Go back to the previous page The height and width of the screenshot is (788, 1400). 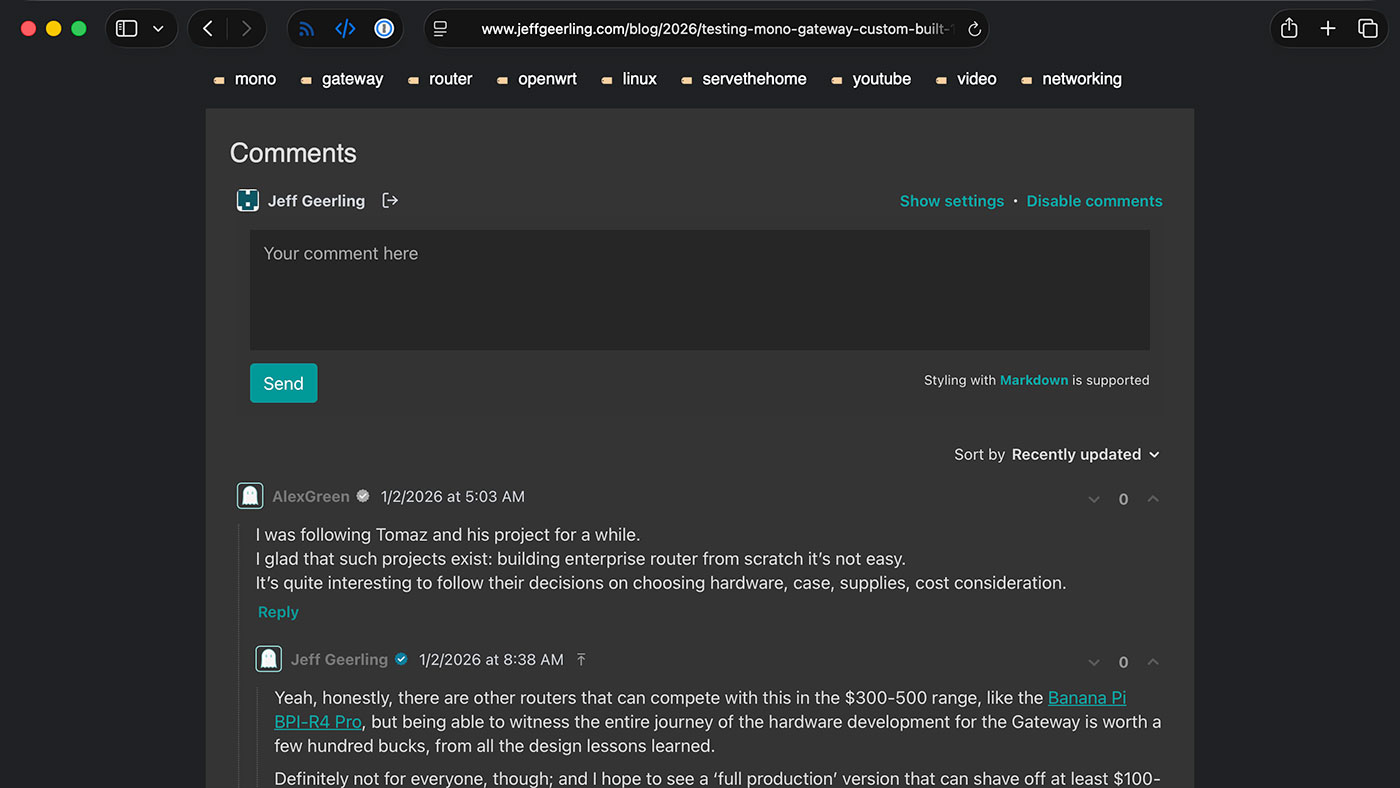pos(208,29)
